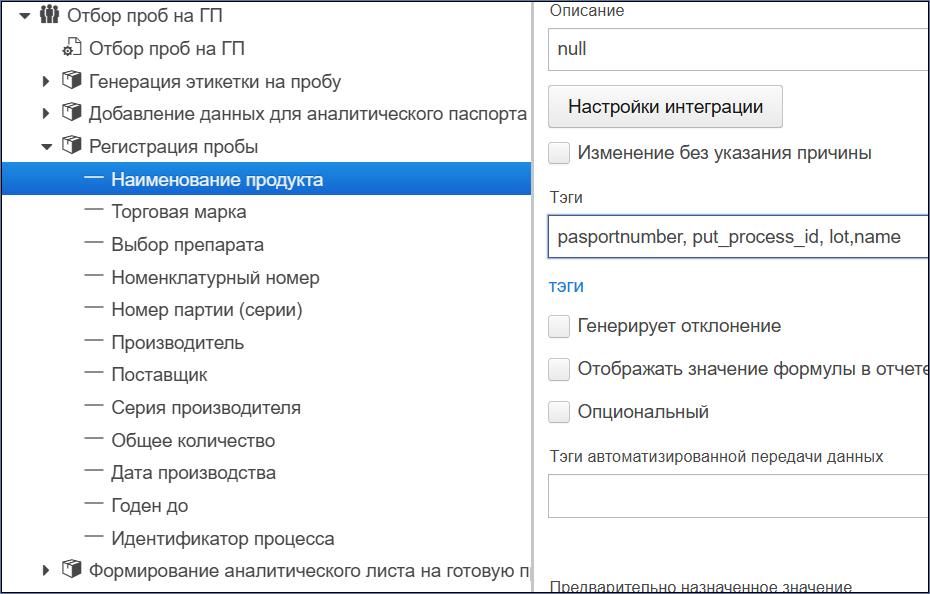Enable the Генерирует отклонение checkbox
The image size is (930, 594).
coord(559,326)
